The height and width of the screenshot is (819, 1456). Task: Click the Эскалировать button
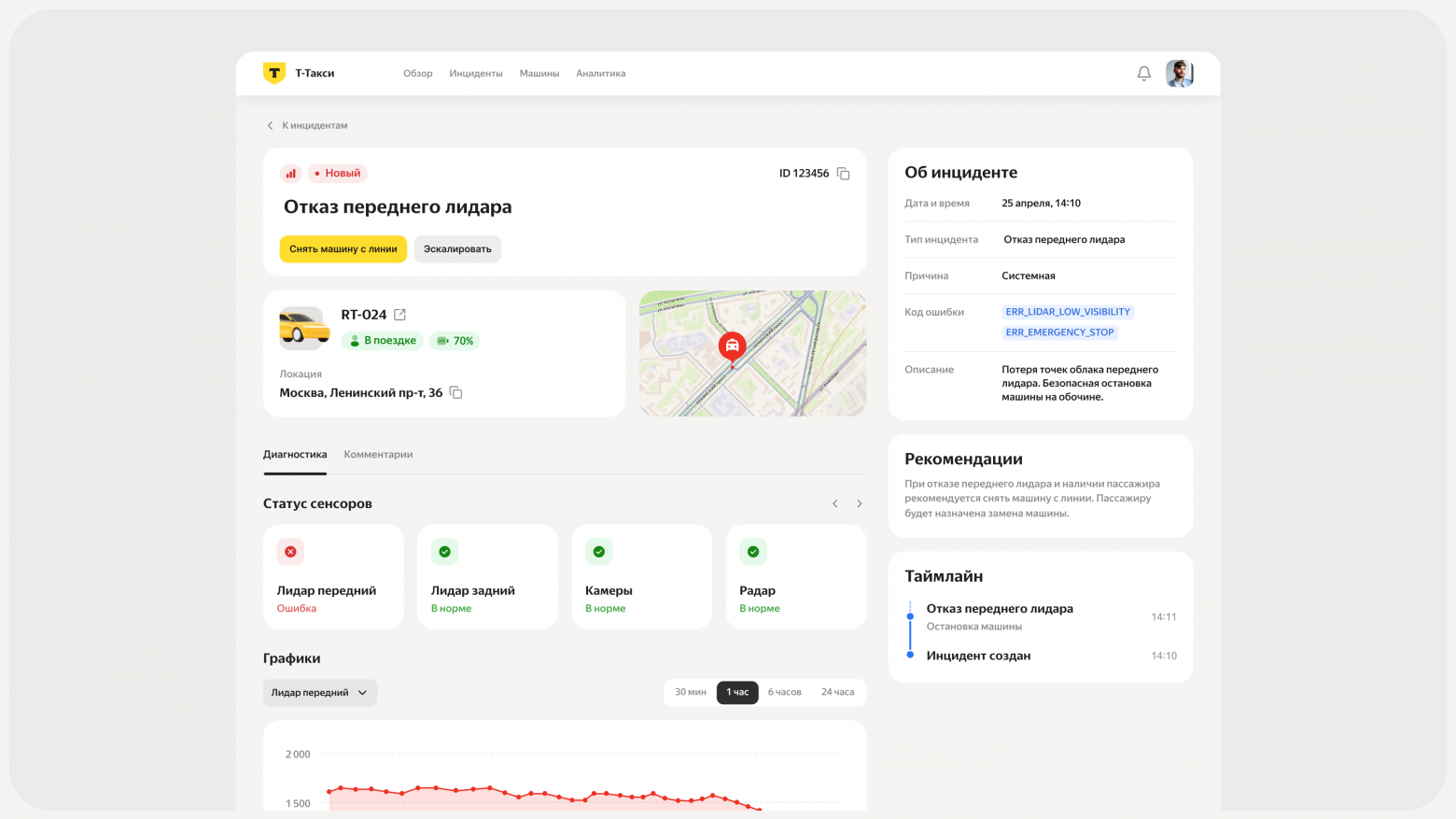coord(457,249)
